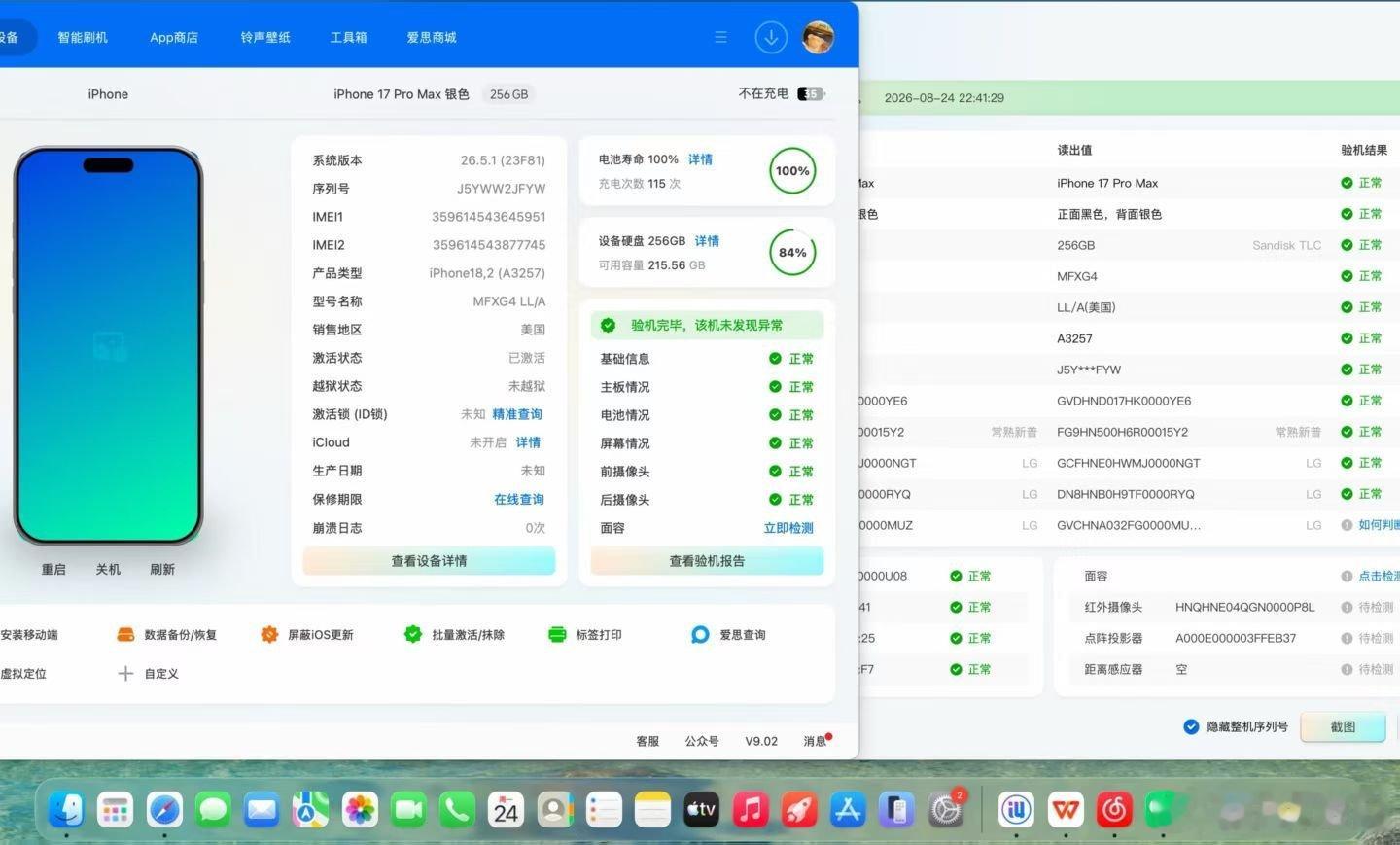Switch to 智能刷机 tab
Viewport: 1400px width, 845px height.
click(83, 37)
